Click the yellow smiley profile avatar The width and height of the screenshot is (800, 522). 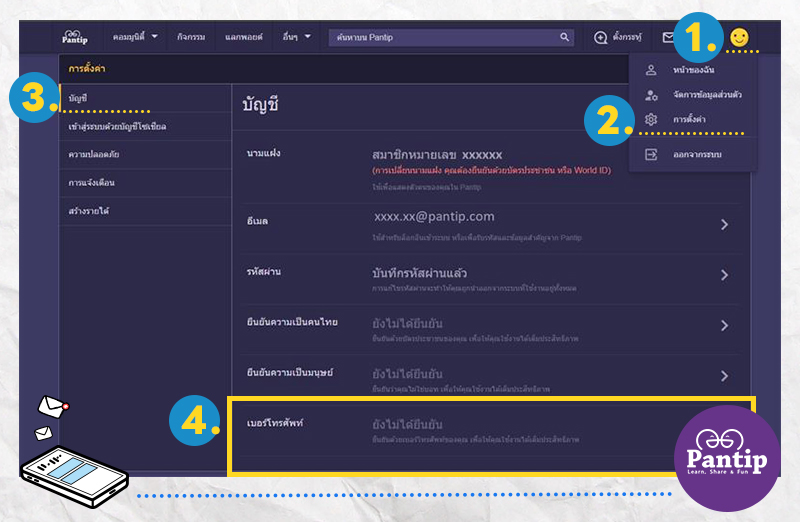[739, 37]
